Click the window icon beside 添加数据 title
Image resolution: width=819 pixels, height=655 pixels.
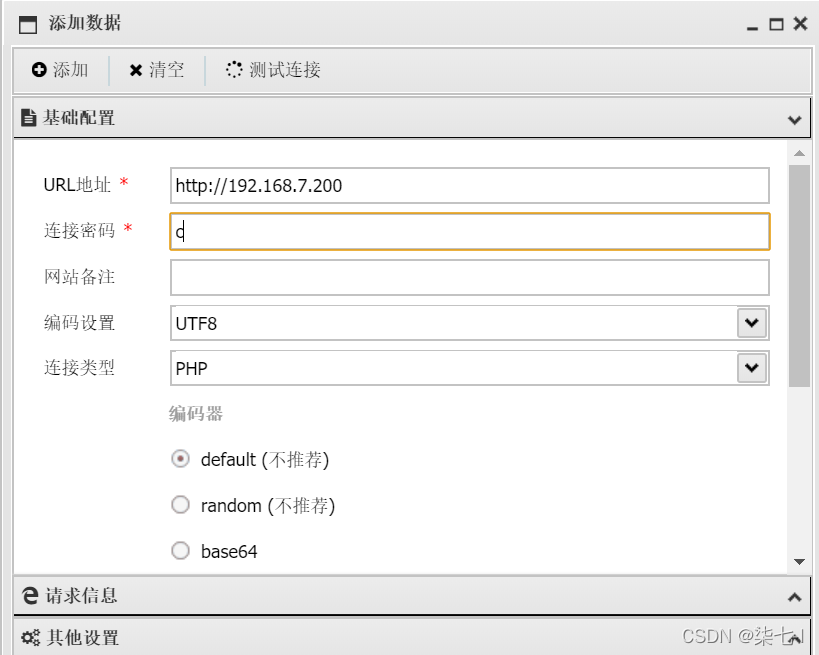click(x=28, y=24)
